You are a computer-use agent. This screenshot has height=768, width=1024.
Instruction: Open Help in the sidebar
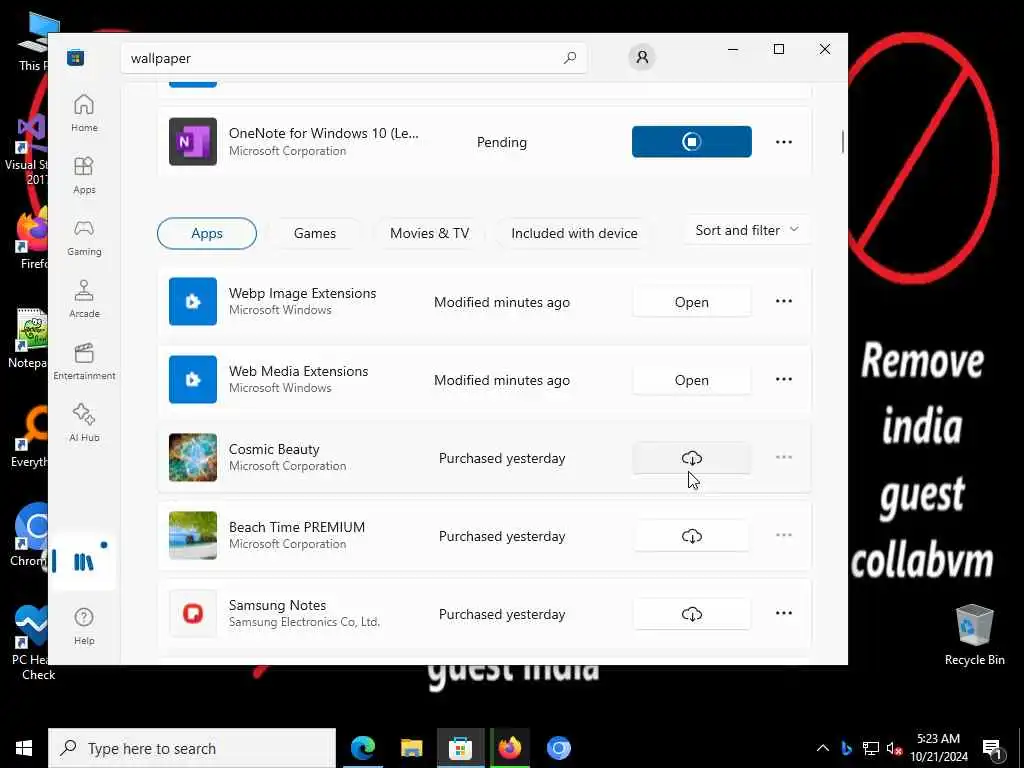84,626
